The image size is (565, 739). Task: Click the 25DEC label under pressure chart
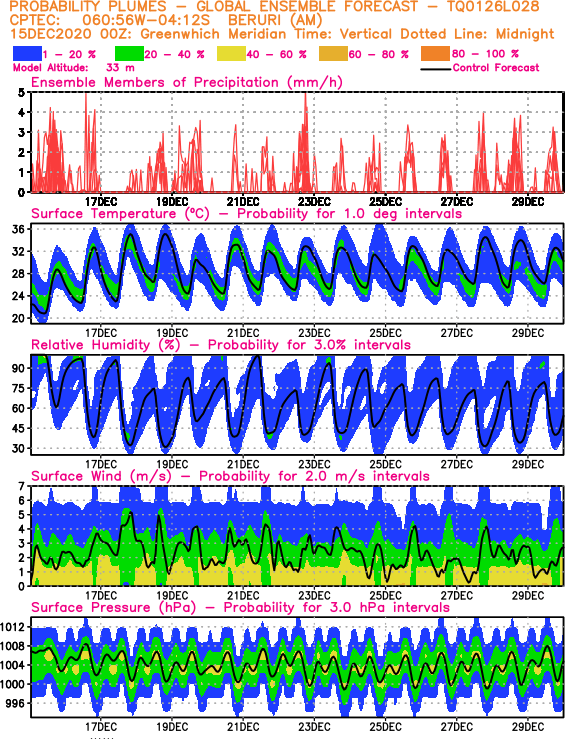385,727
